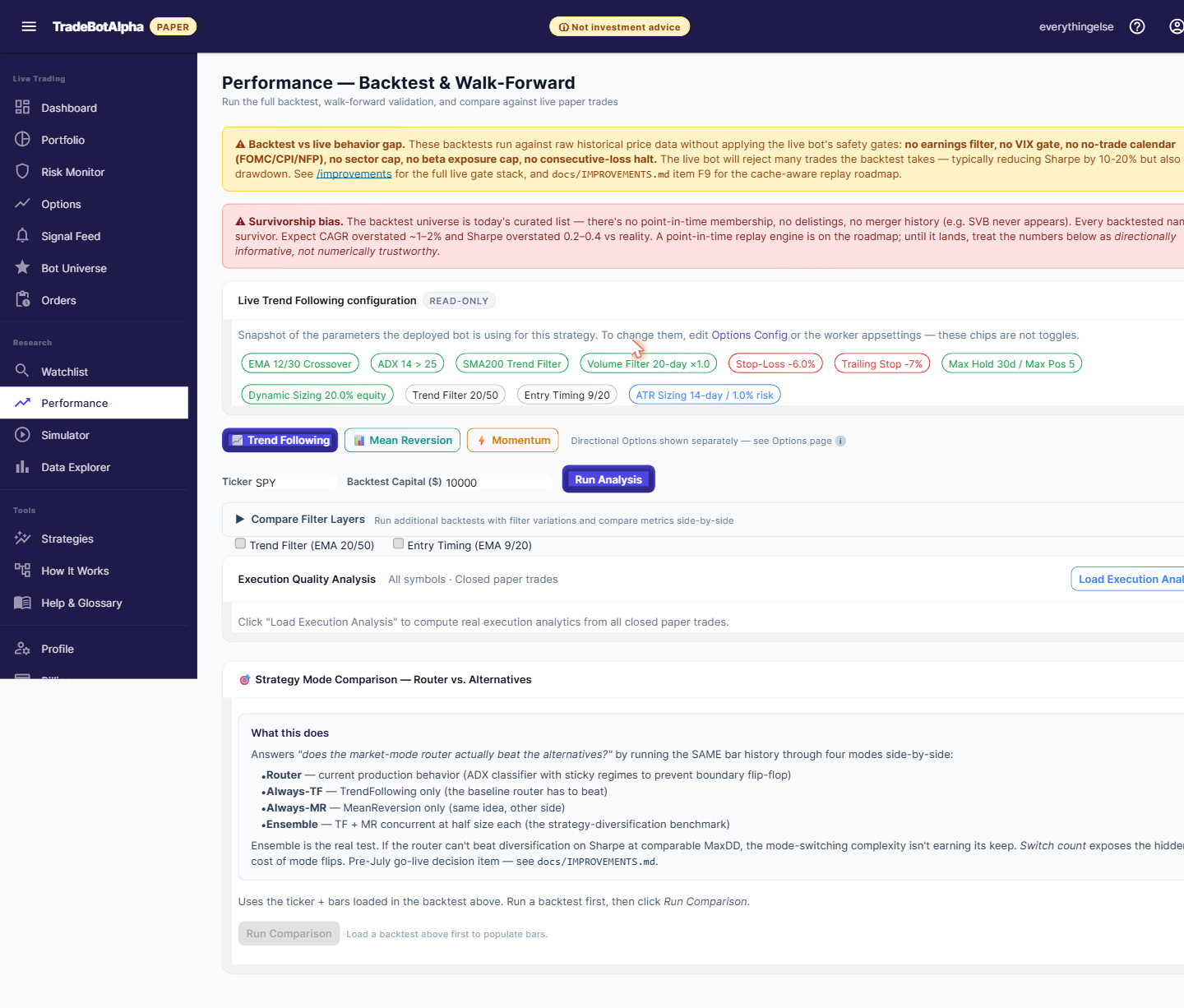Click the help question mark icon

1137,26
